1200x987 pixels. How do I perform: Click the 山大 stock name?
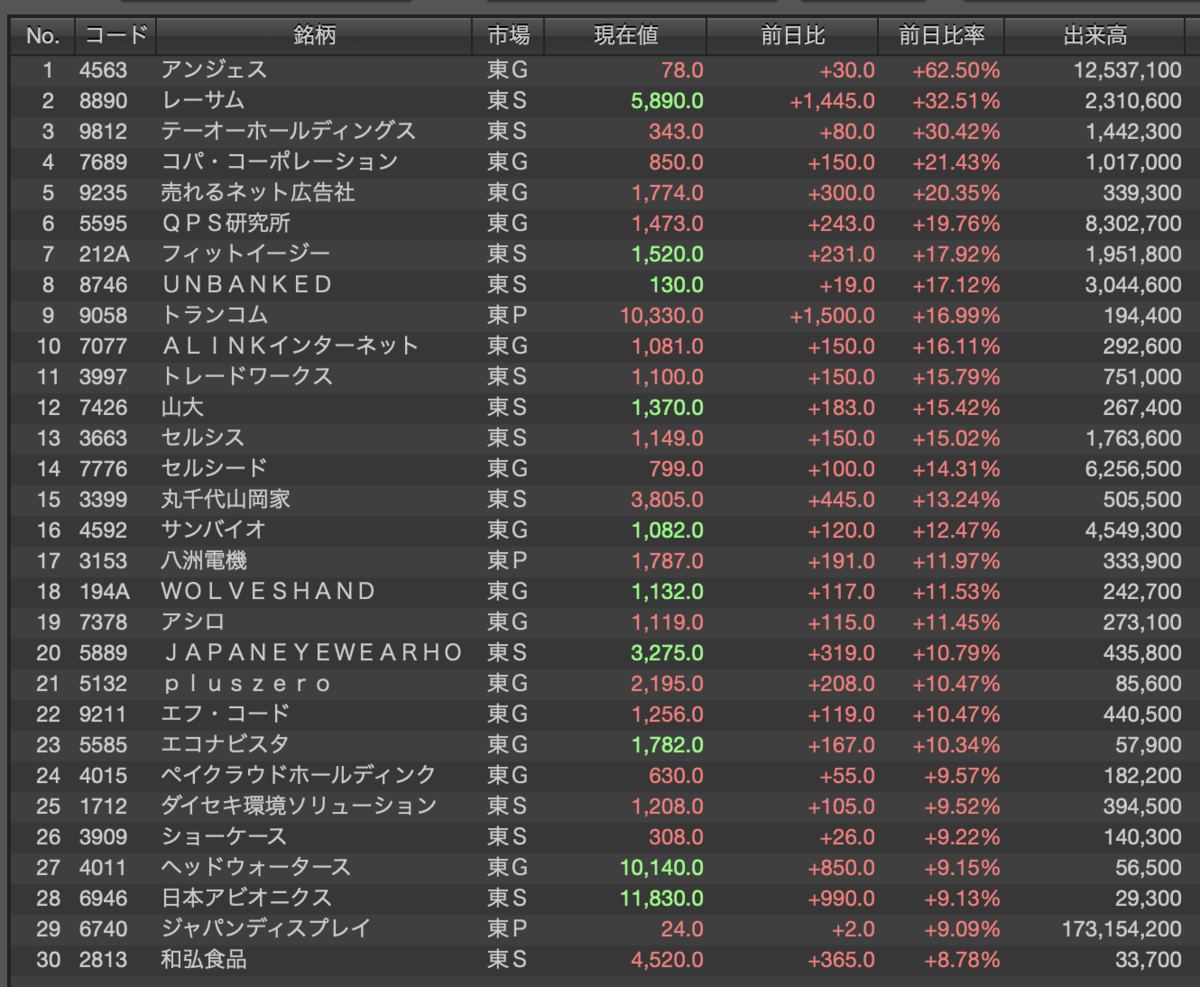182,407
